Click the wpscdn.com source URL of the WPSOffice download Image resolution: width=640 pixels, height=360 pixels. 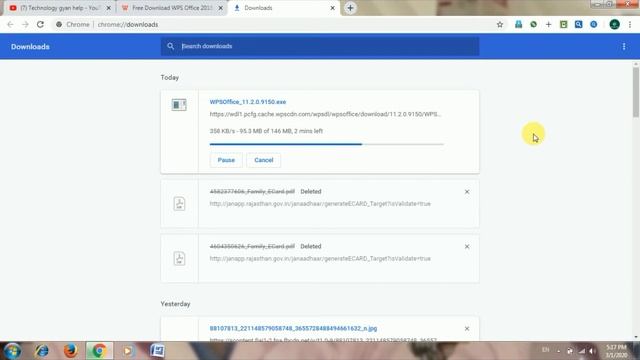coord(325,114)
